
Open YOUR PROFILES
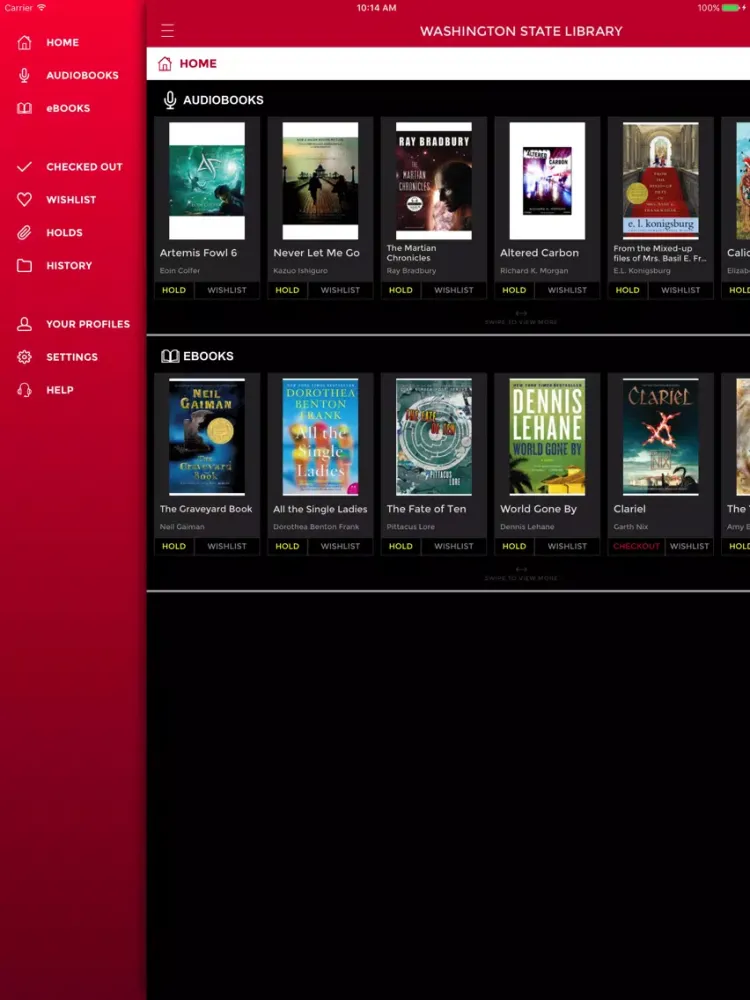[x=88, y=324]
